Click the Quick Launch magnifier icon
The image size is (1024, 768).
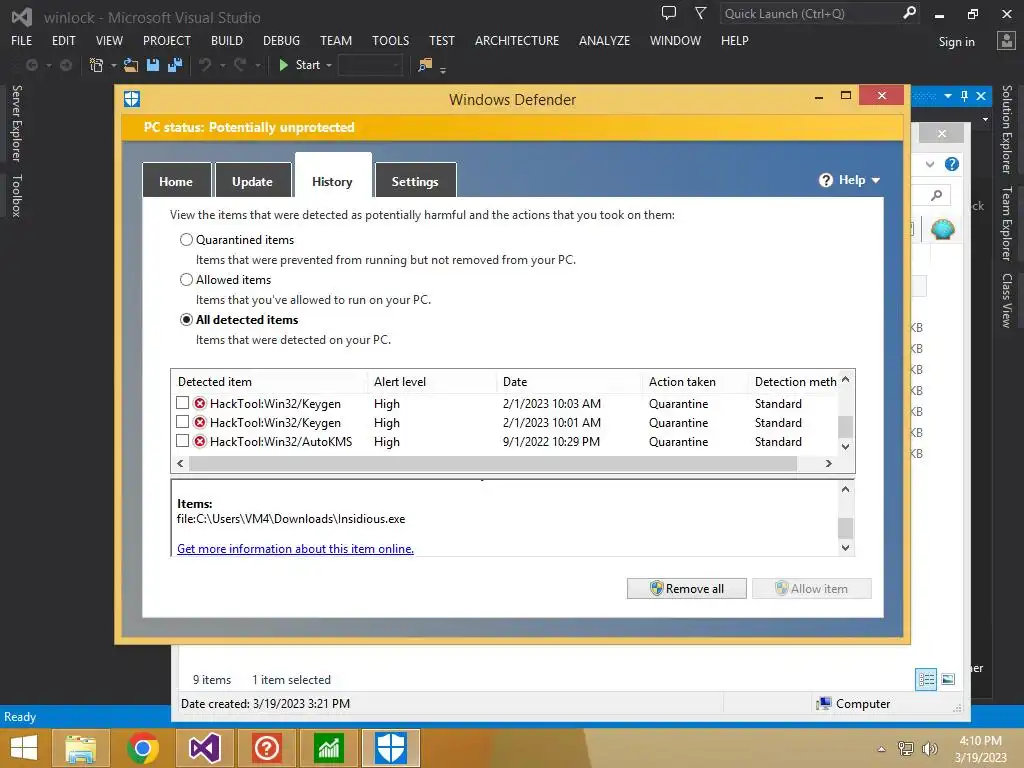pos(908,13)
